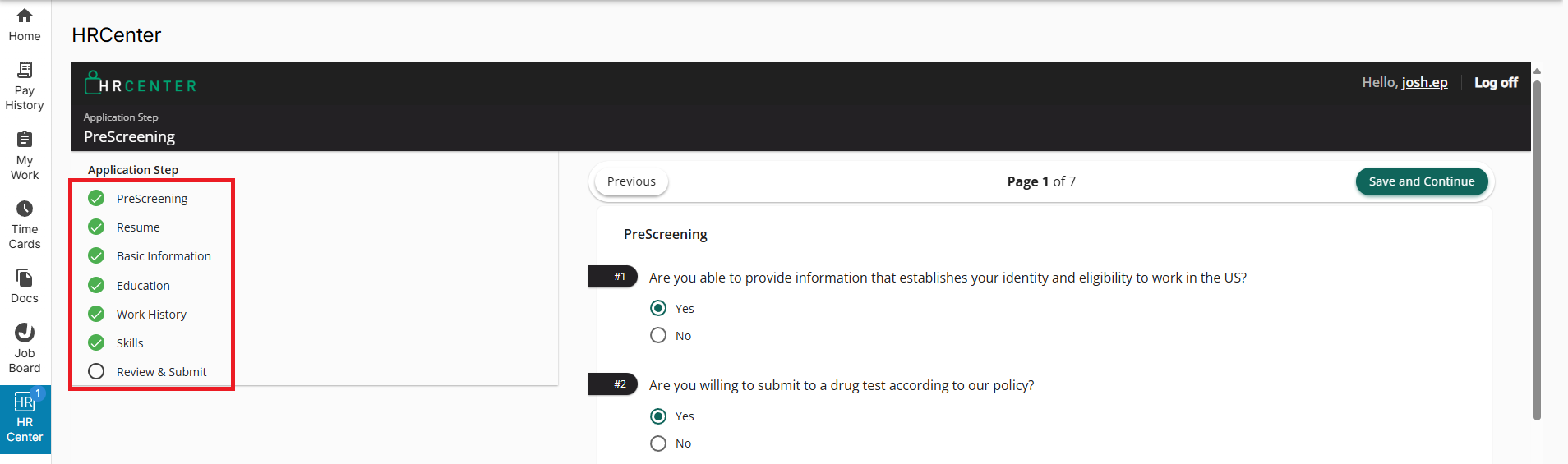Jump to Review & Submit step
1568x464 pixels.
pyautogui.click(x=161, y=372)
